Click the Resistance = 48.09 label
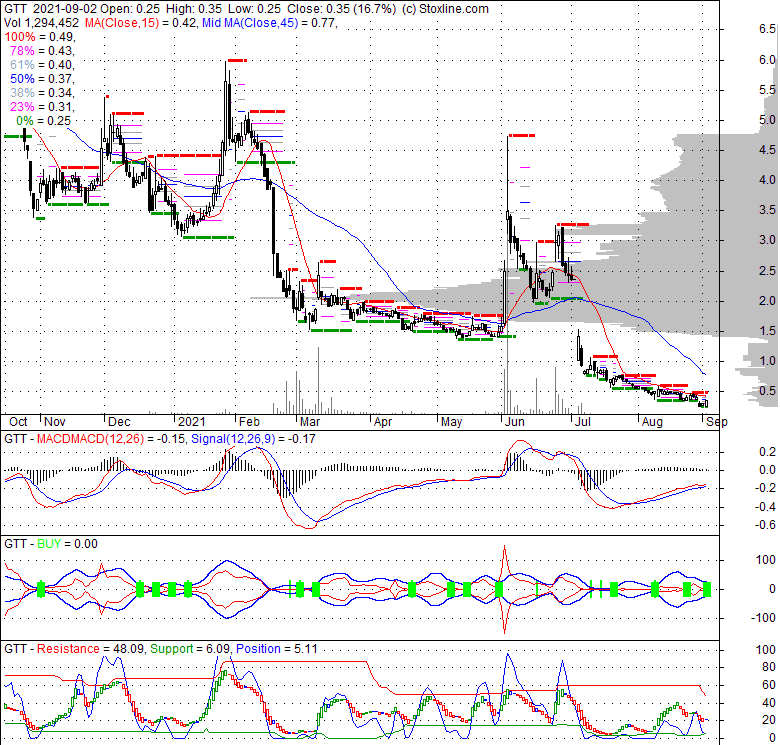 pyautogui.click(x=91, y=649)
